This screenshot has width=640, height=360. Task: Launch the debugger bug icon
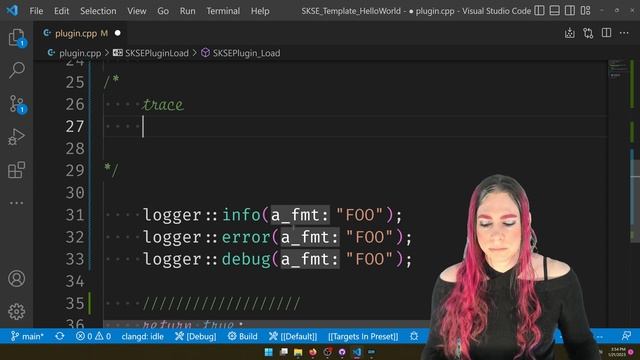point(414,336)
